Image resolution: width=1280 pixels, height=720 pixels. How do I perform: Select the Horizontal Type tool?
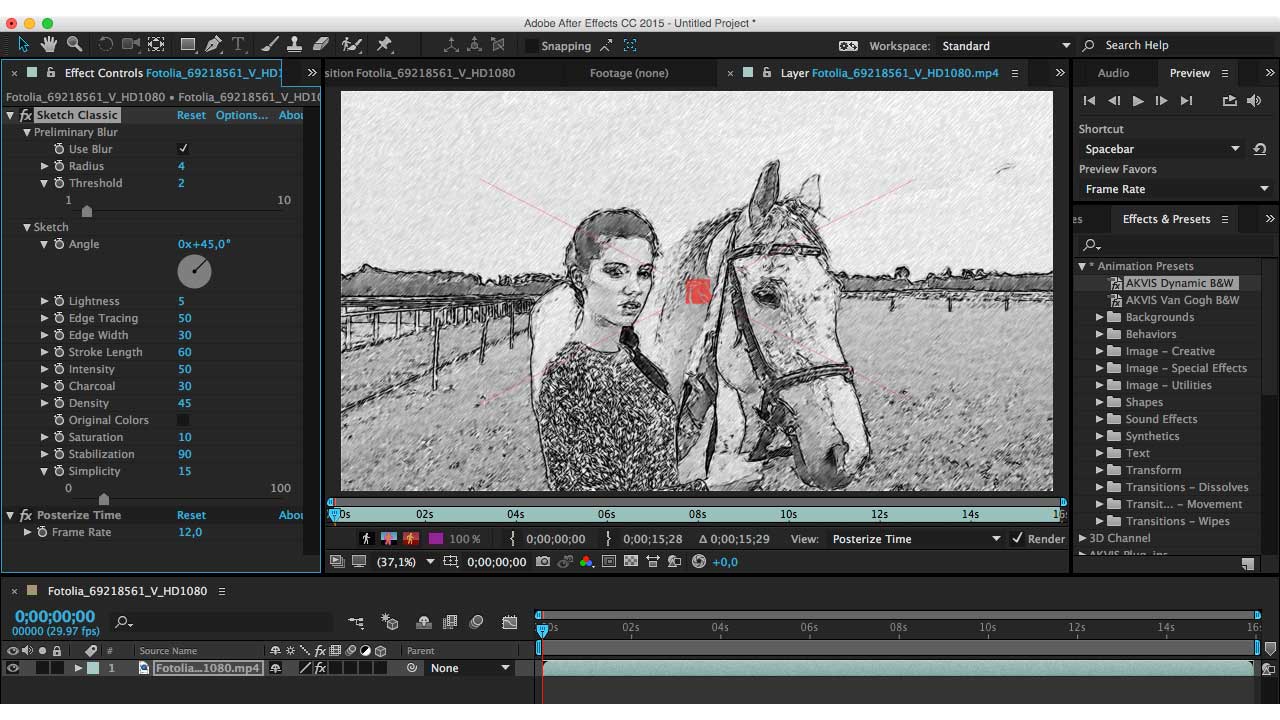point(239,45)
